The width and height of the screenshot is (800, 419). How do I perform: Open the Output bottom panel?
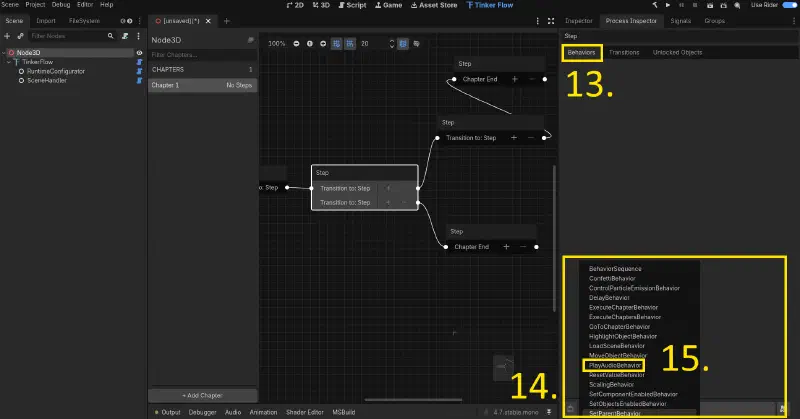[167, 412]
